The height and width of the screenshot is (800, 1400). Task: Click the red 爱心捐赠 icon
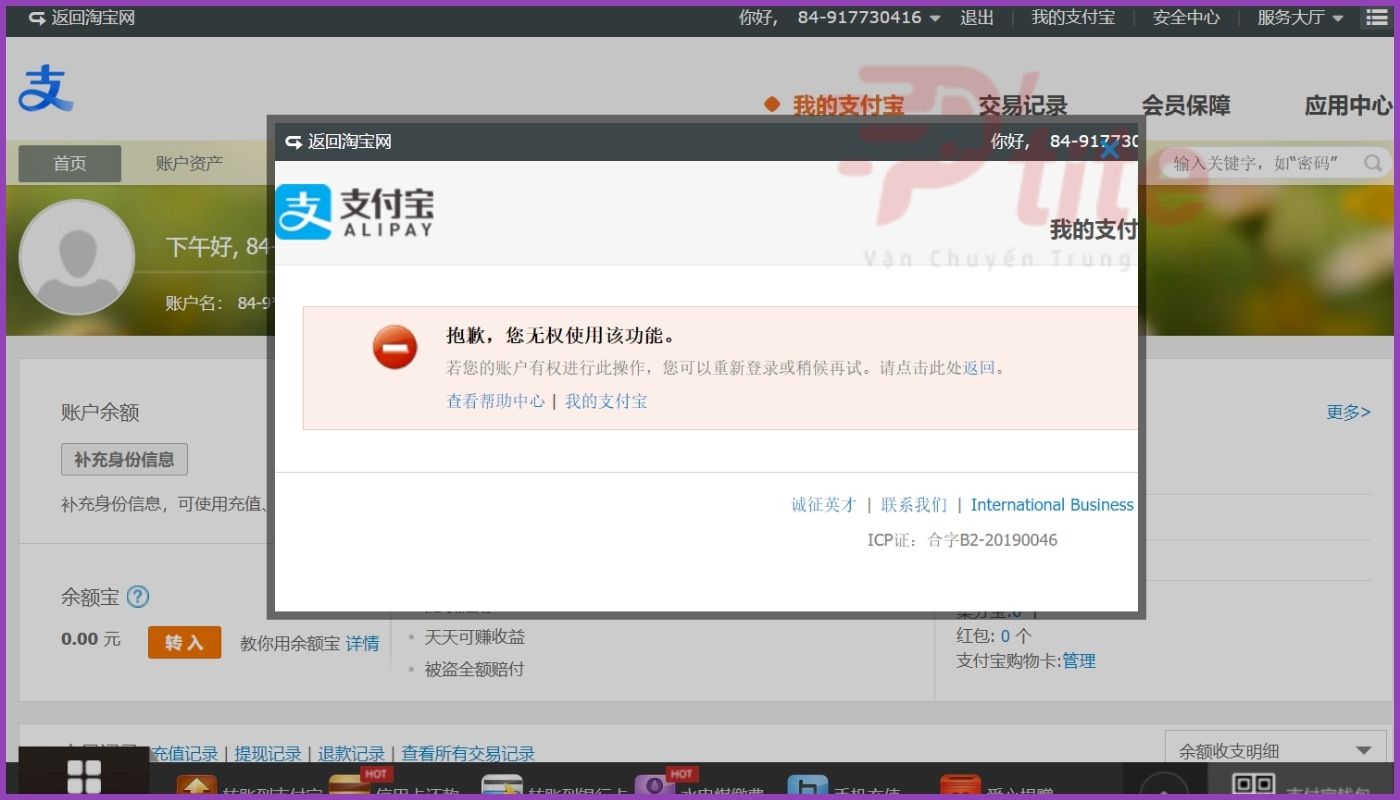pyautogui.click(x=961, y=787)
